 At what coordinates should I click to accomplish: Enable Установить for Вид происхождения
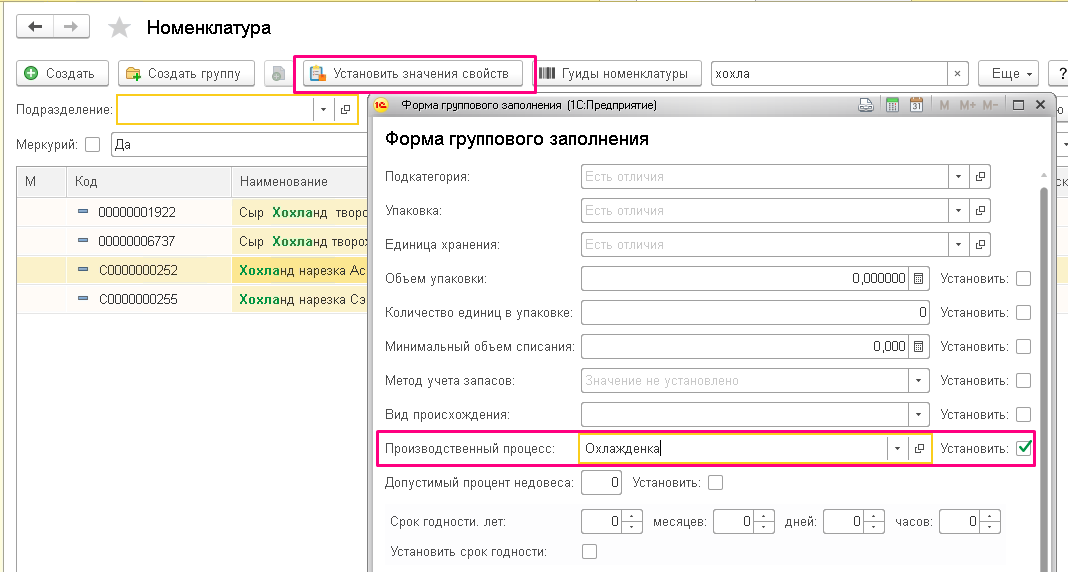(1023, 415)
